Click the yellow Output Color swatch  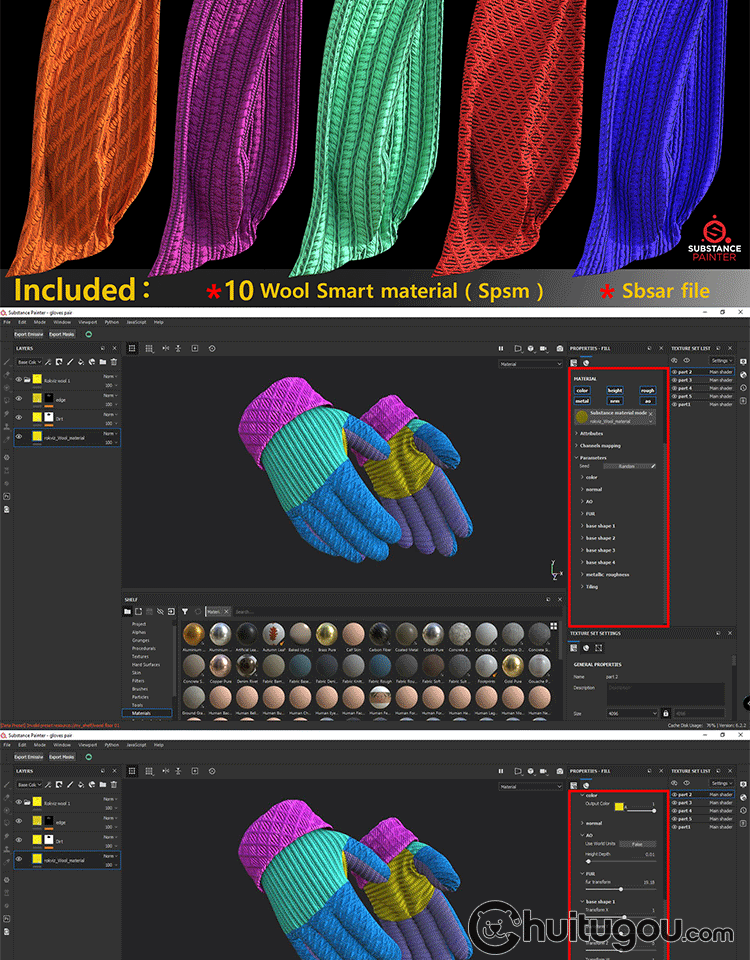coord(618,806)
